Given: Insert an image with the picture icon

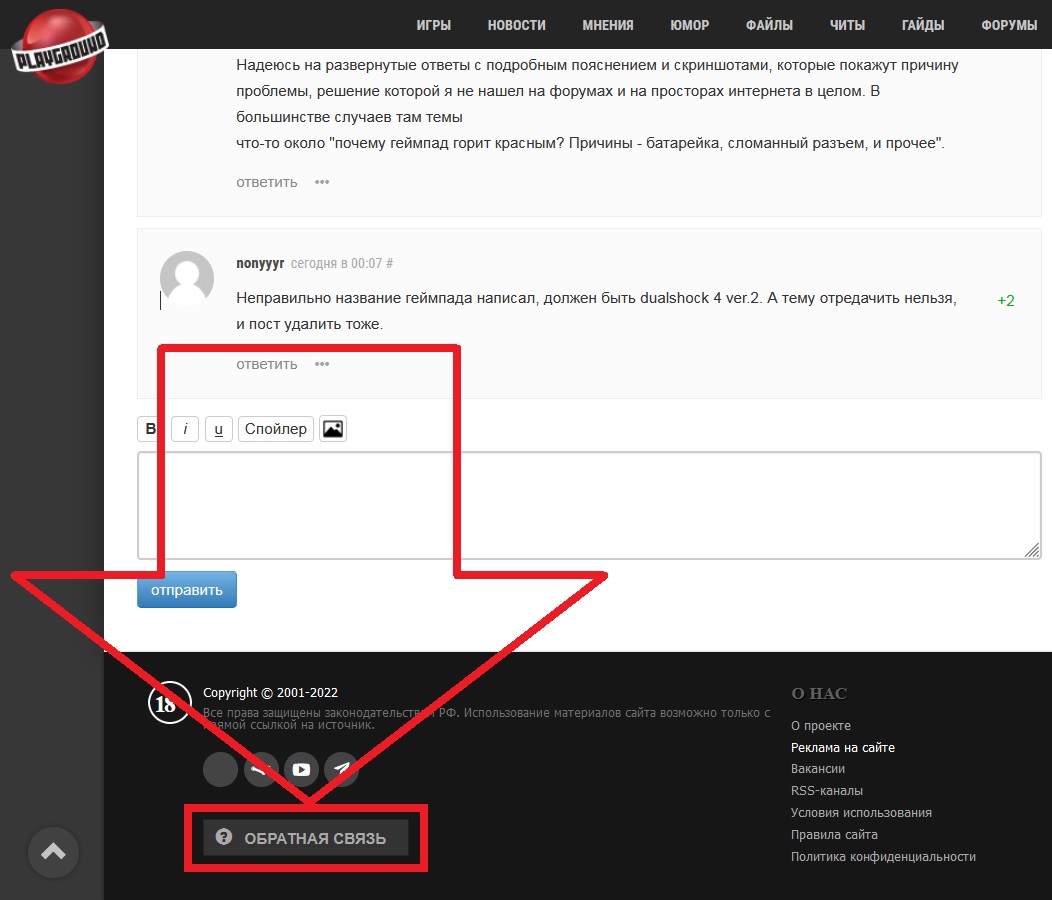Looking at the screenshot, I should click(x=333, y=429).
